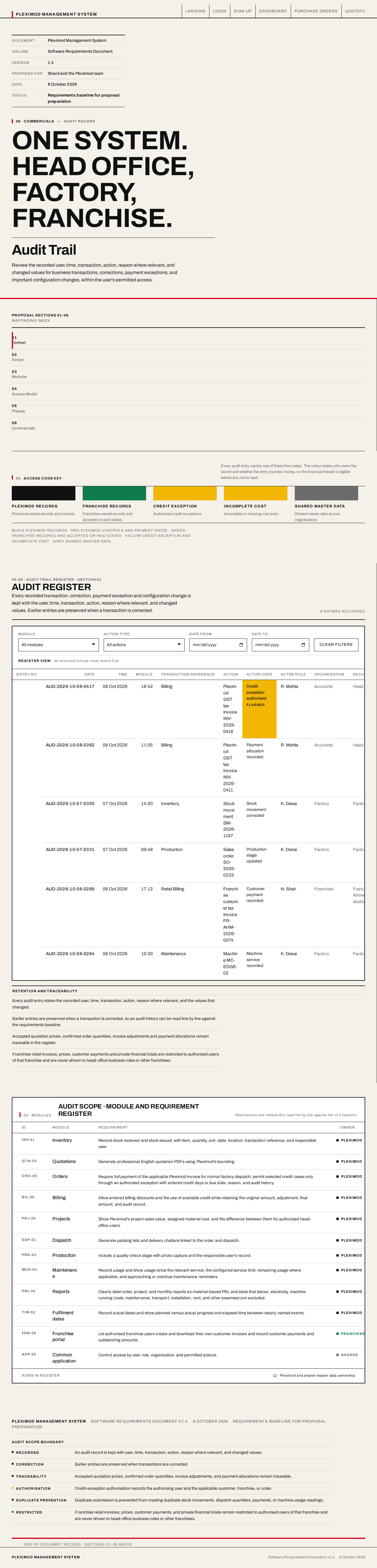The width and height of the screenshot is (377, 1568).
Task: Click the FRN-09 requirement ID
Action: click(29, 1333)
